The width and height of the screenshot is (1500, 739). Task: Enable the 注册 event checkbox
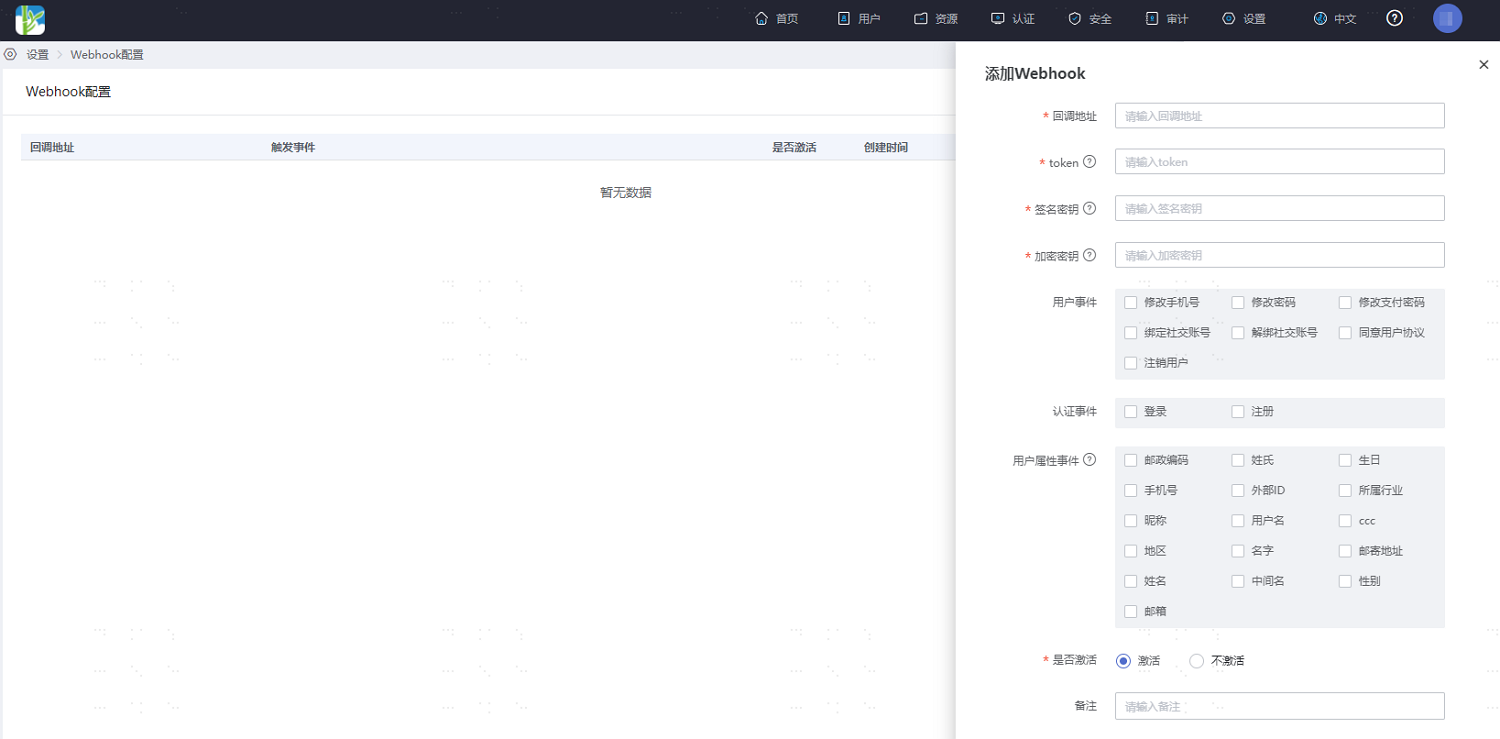(1238, 411)
